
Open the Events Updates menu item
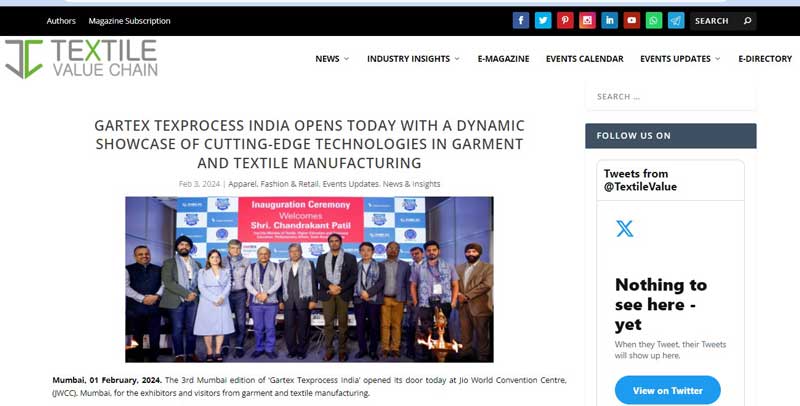[x=675, y=59]
